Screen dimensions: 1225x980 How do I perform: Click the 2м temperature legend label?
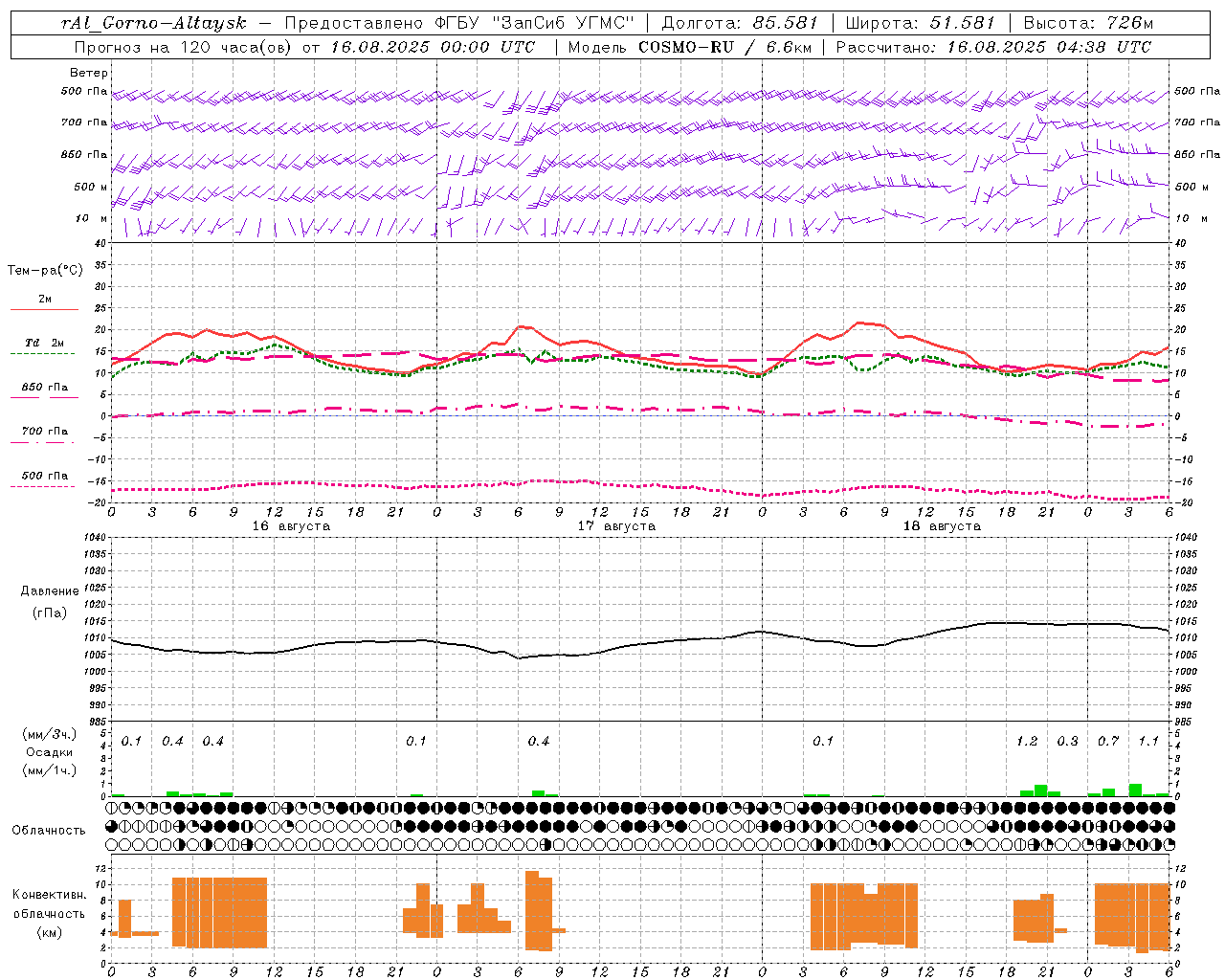[45, 299]
